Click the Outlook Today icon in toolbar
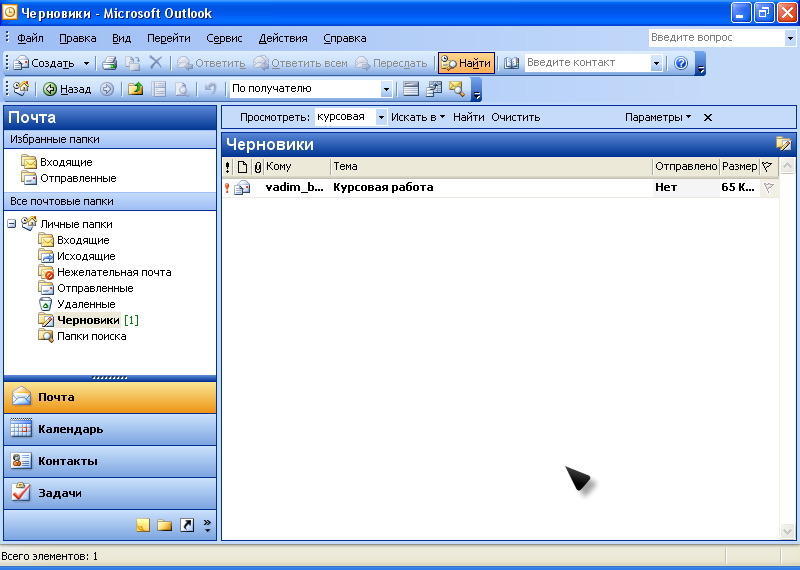This screenshot has height=570, width=800. 21,89
